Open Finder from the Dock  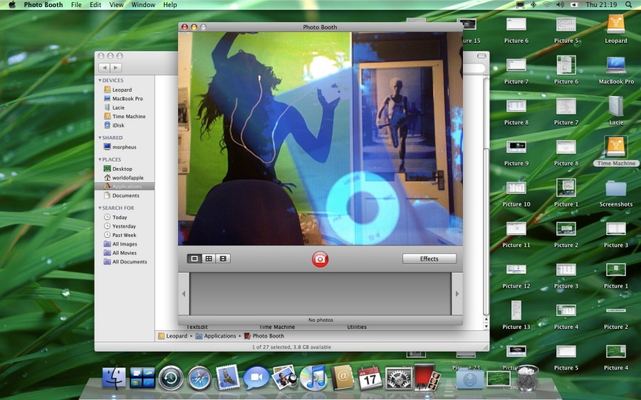coord(114,378)
